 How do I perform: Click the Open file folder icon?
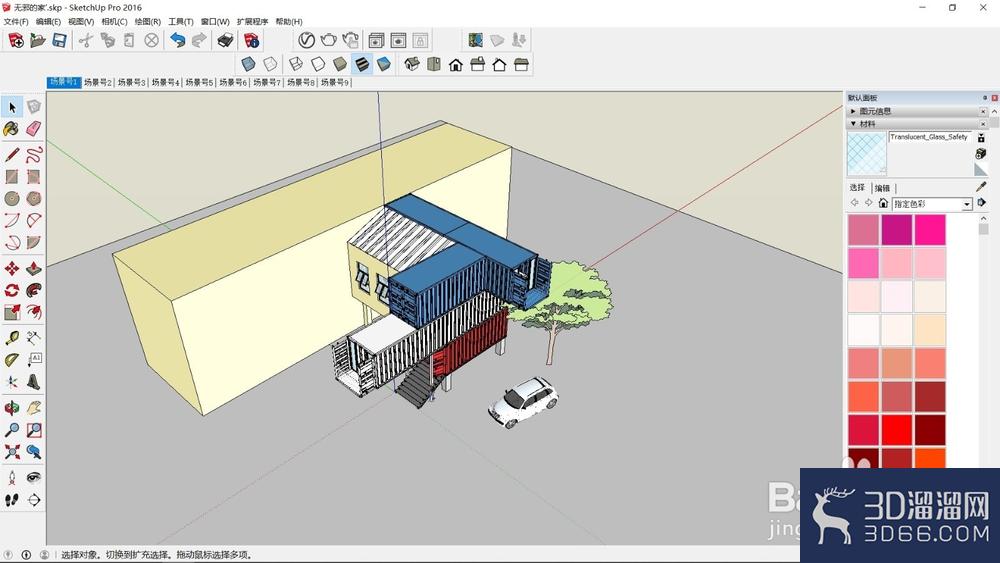tap(38, 41)
